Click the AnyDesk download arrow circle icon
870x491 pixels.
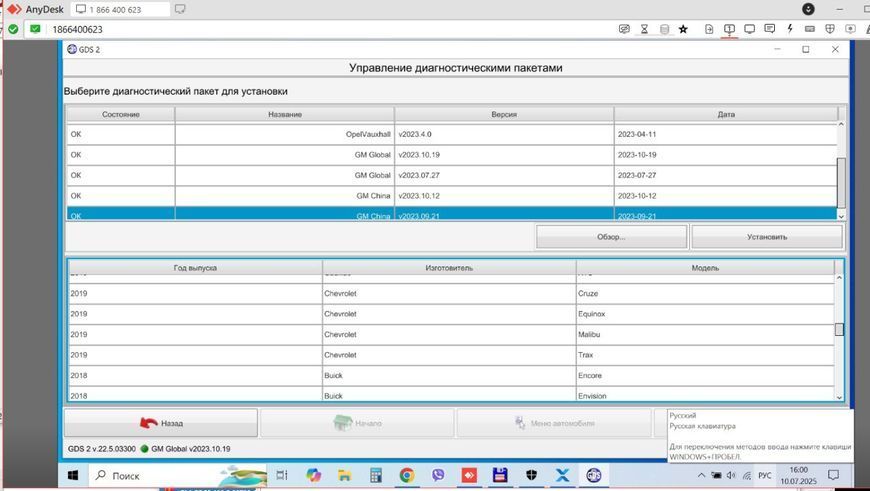pos(808,9)
